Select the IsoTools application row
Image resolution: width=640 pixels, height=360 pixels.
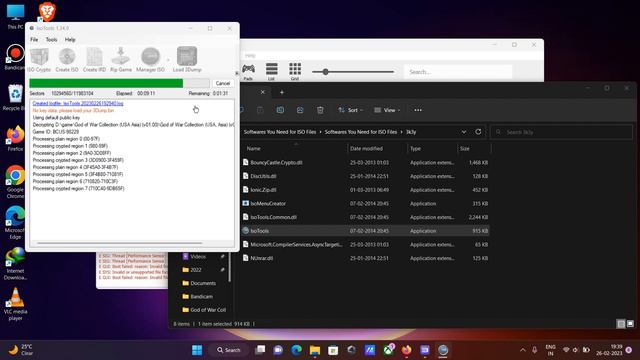365,231
